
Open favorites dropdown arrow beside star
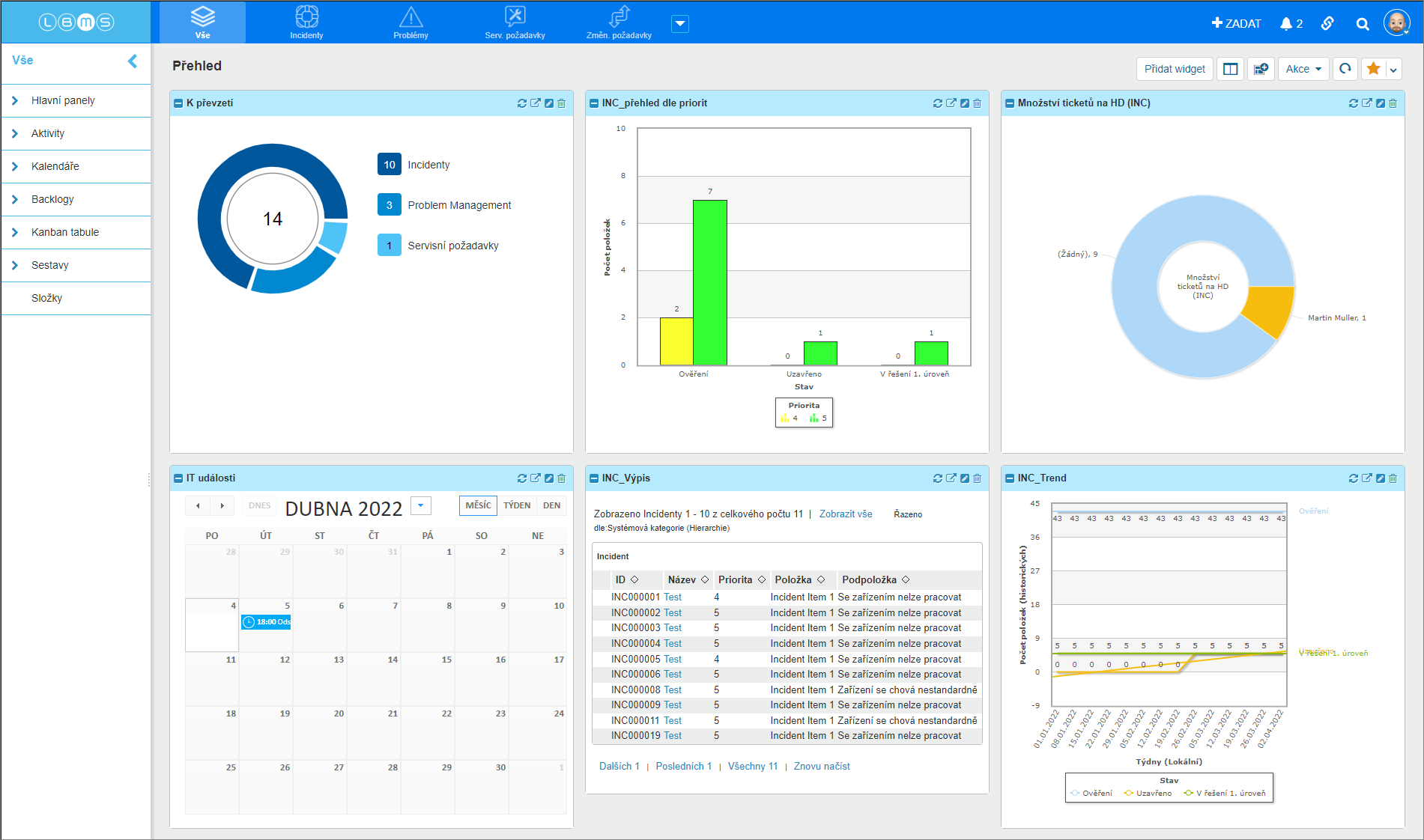coord(1393,70)
